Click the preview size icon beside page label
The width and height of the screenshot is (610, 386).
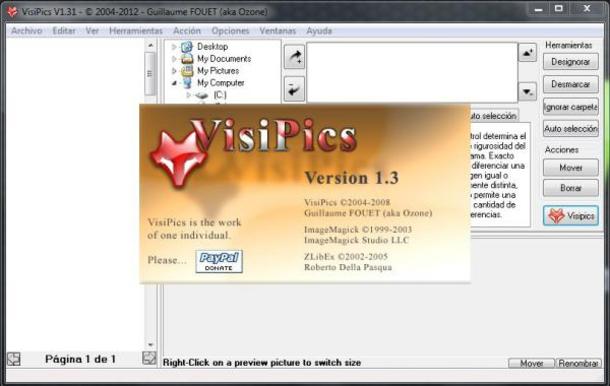click(149, 358)
